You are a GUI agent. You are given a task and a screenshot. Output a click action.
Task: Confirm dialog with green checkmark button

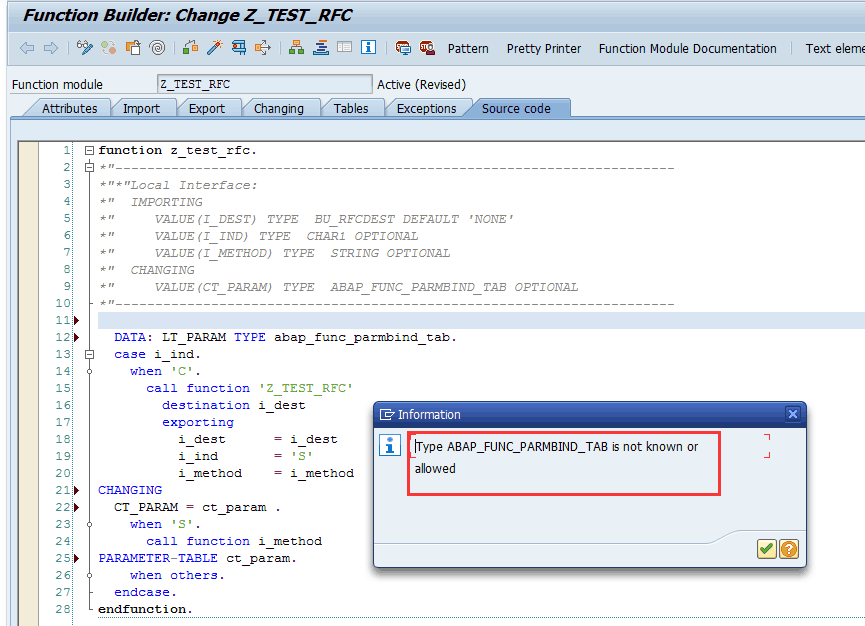[x=766, y=548]
